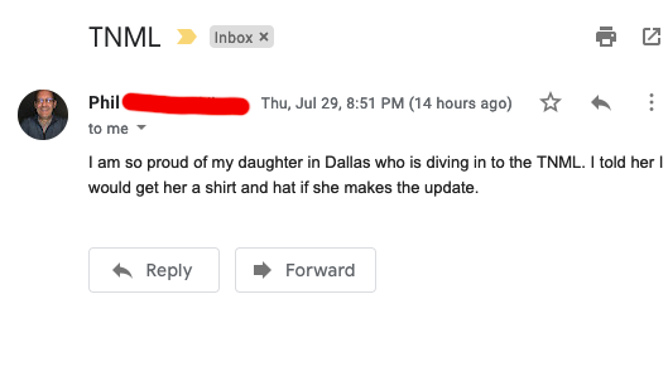Expand recipient details arrow next to "to me"

click(x=141, y=127)
